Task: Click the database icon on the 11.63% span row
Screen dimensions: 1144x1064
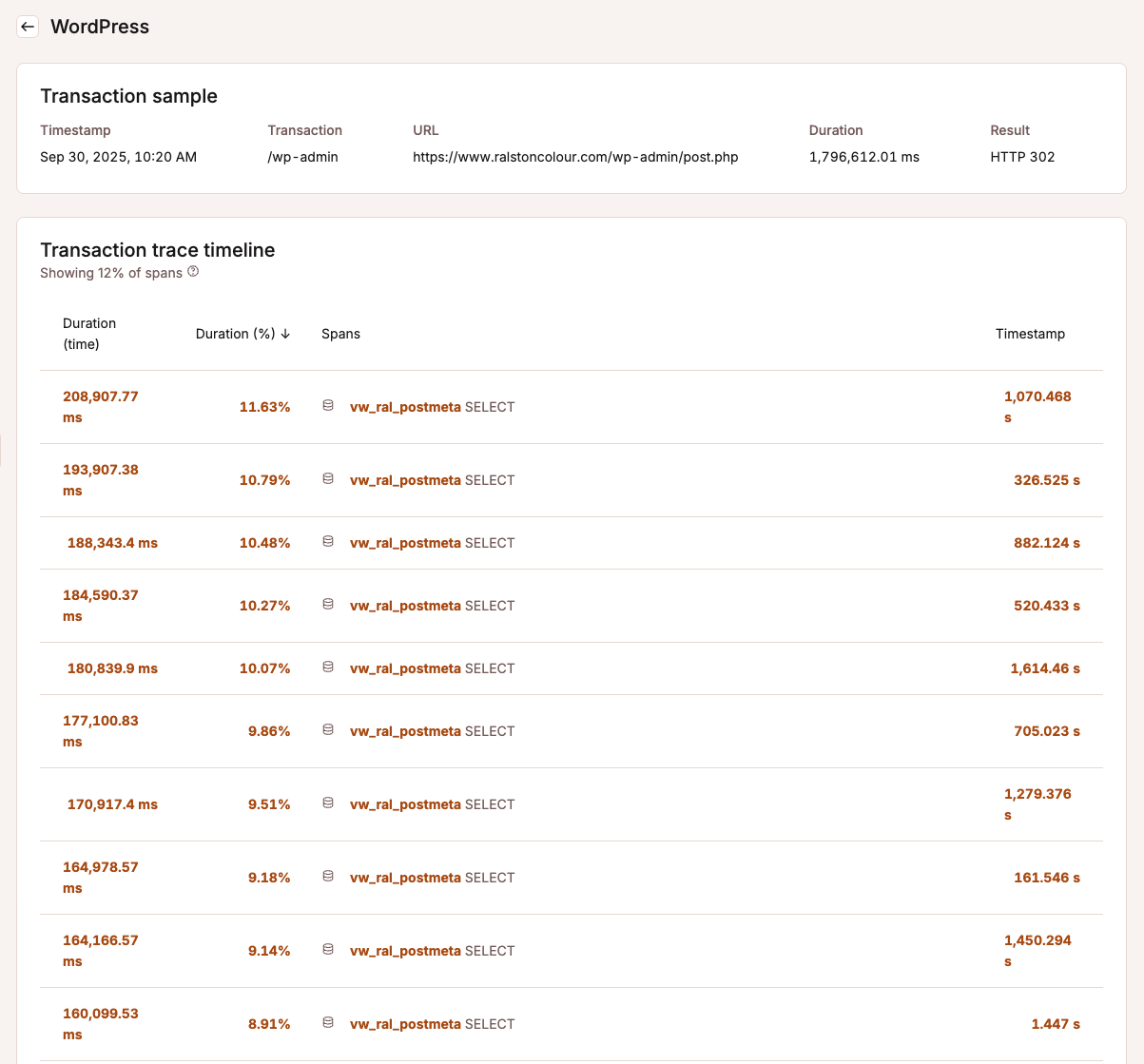Action: click(x=328, y=406)
